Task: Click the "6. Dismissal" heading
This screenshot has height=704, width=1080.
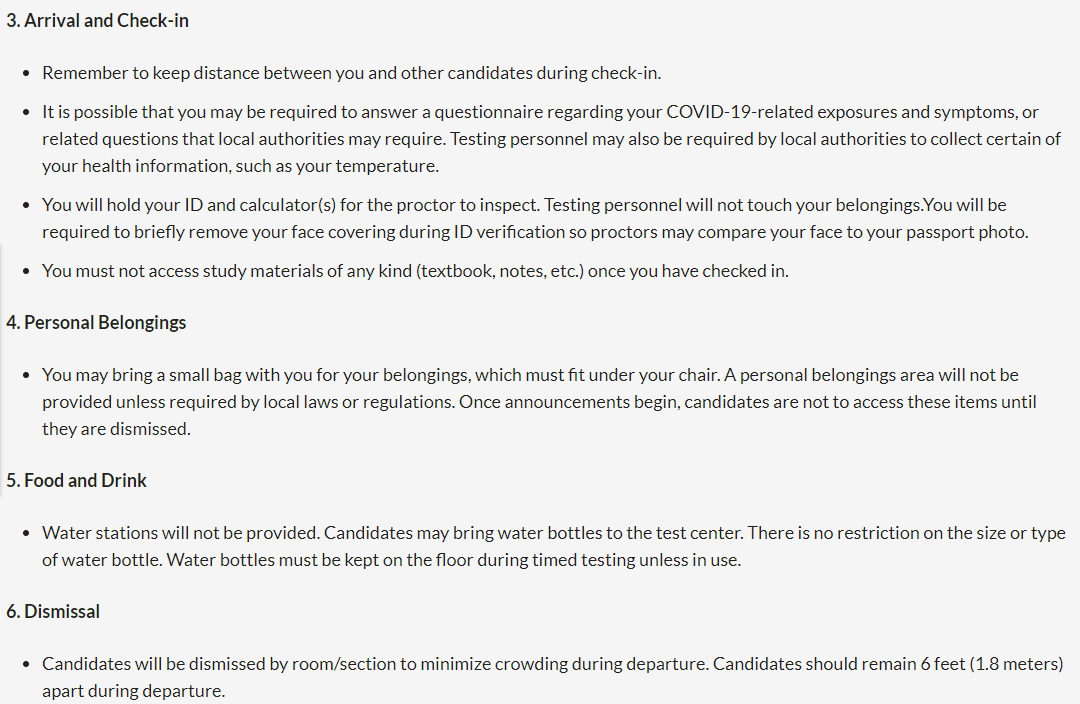Action: pos(53,611)
